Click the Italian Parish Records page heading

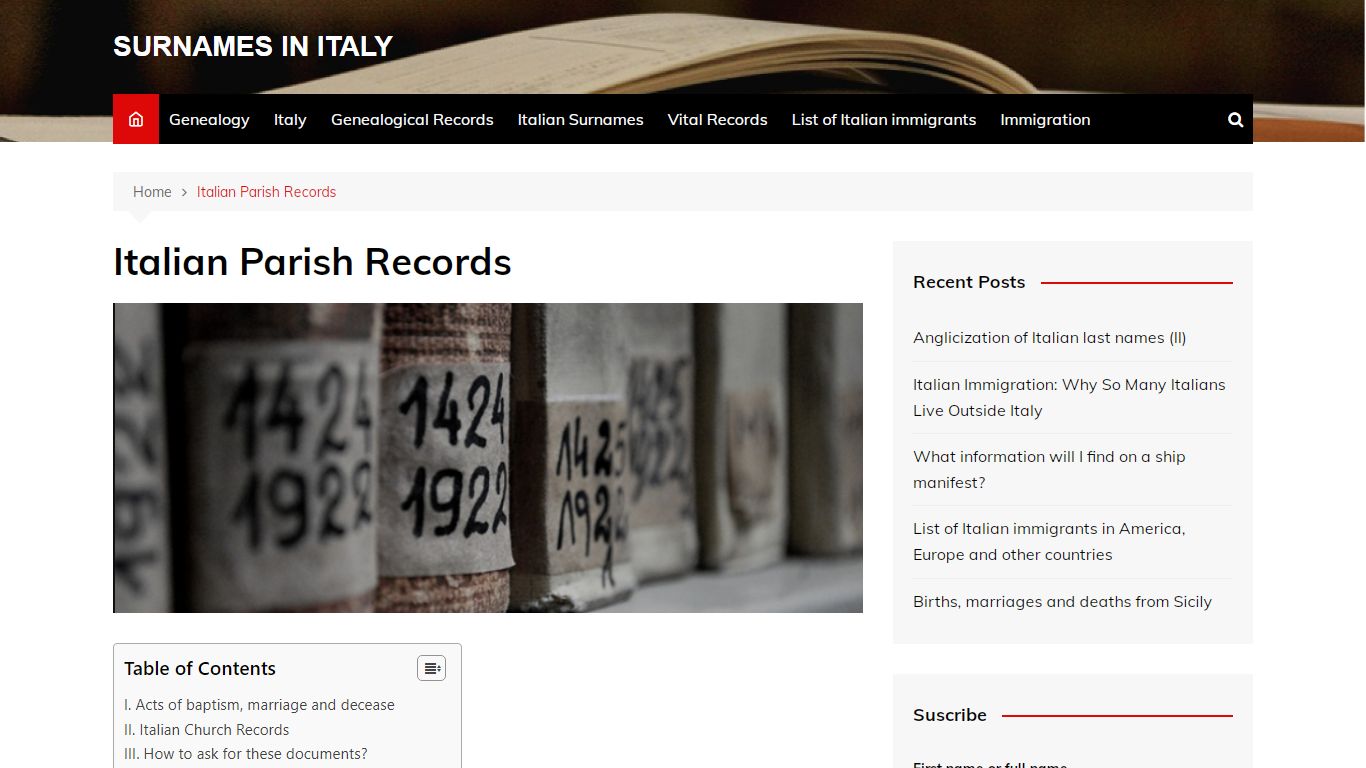[x=312, y=262]
